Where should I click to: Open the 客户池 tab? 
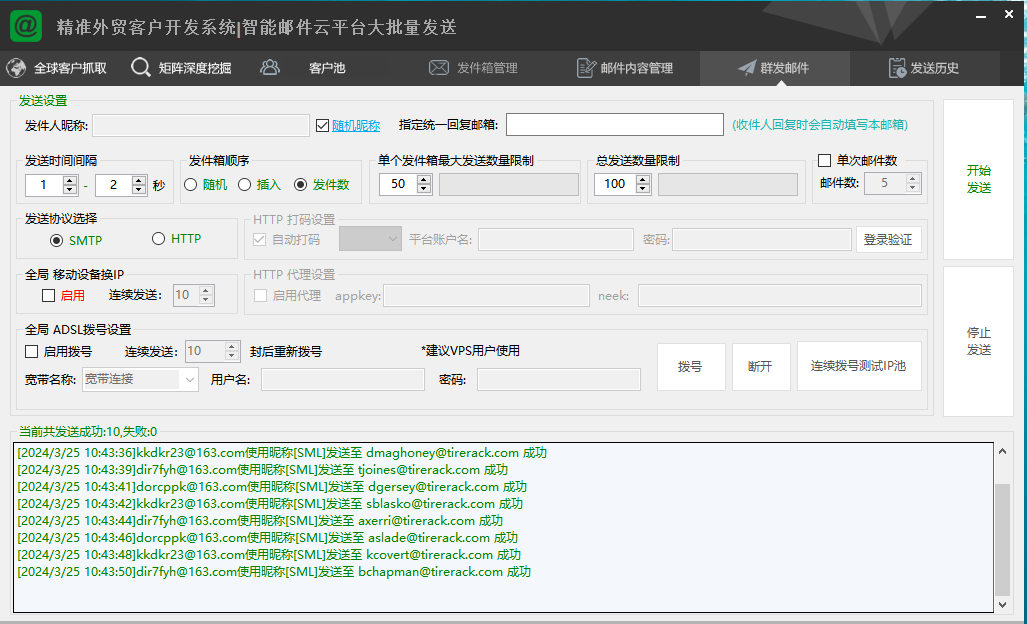[x=326, y=68]
